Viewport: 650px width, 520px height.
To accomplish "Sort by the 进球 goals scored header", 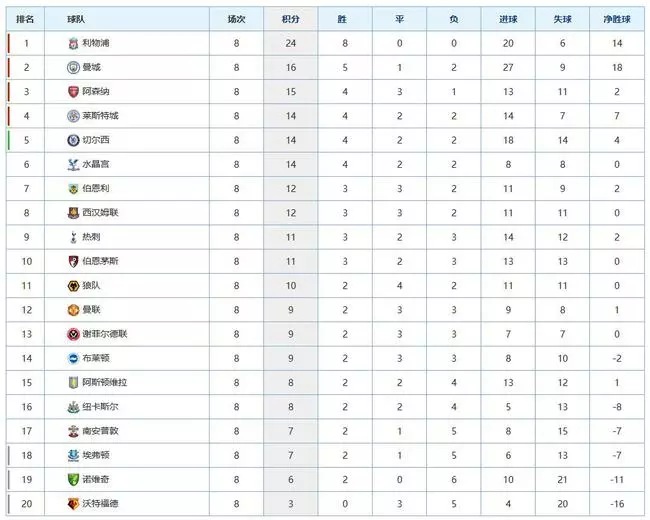I will click(508, 19).
